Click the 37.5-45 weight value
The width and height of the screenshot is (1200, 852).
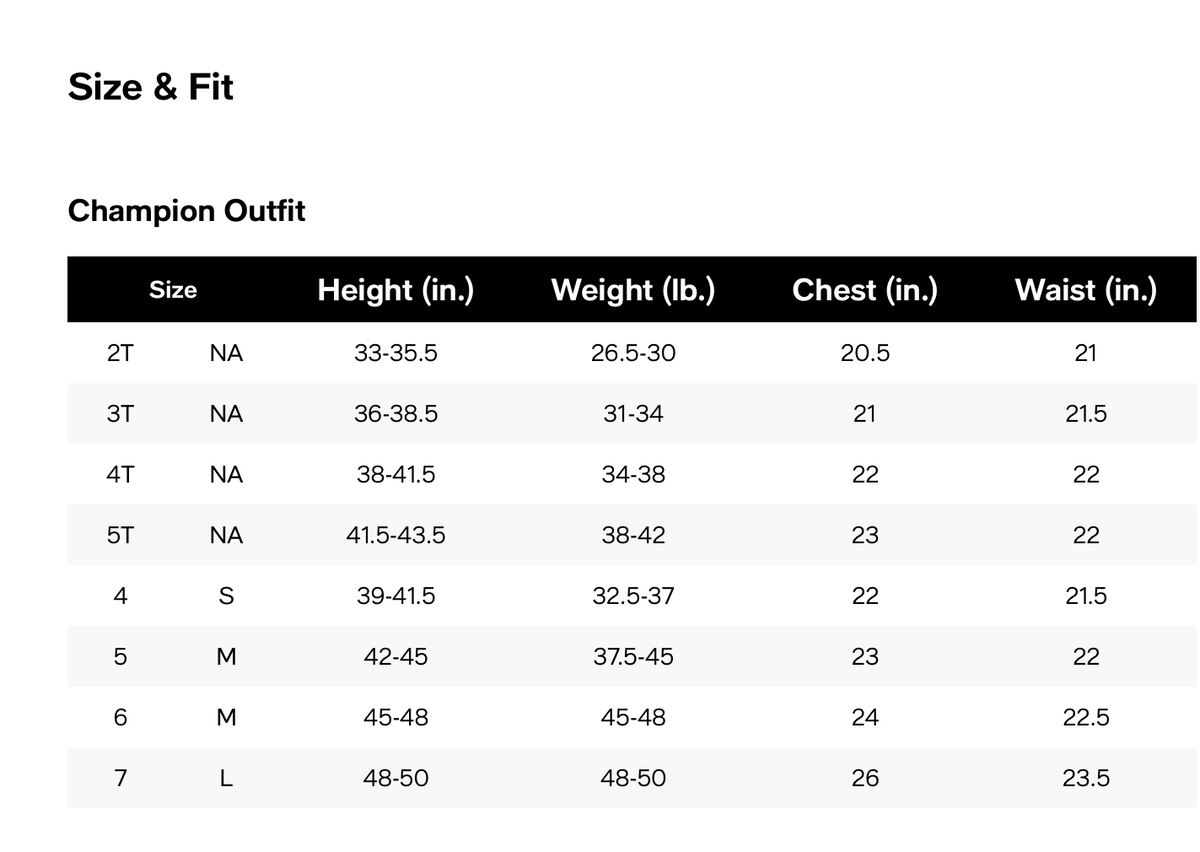click(633, 657)
